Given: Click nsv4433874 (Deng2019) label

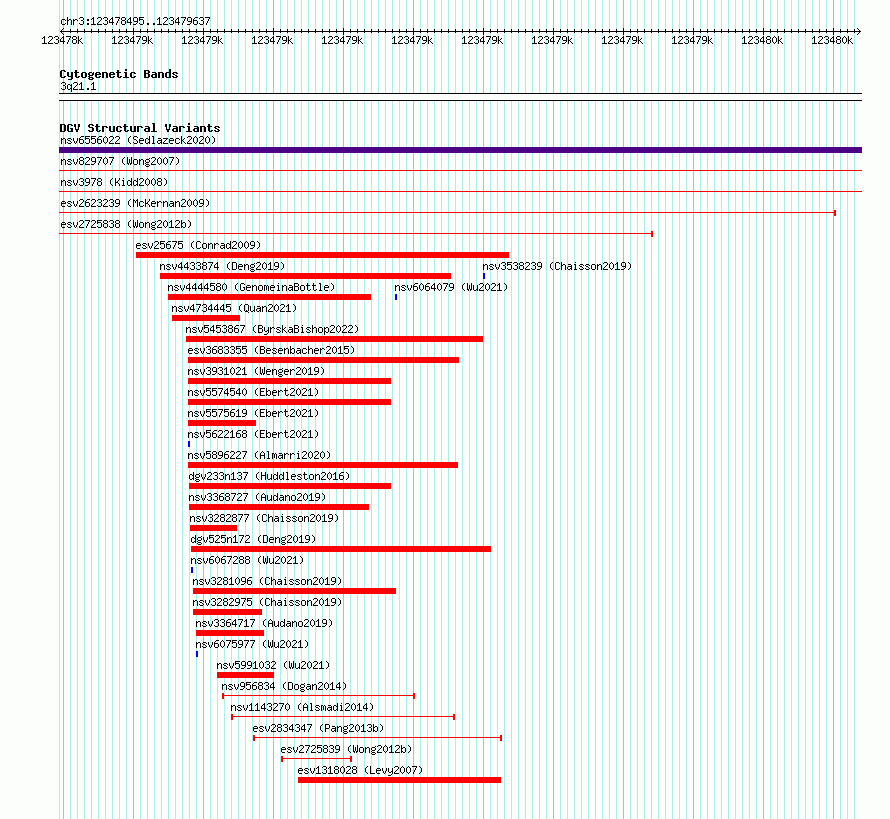Looking at the screenshot, I should click(222, 266).
